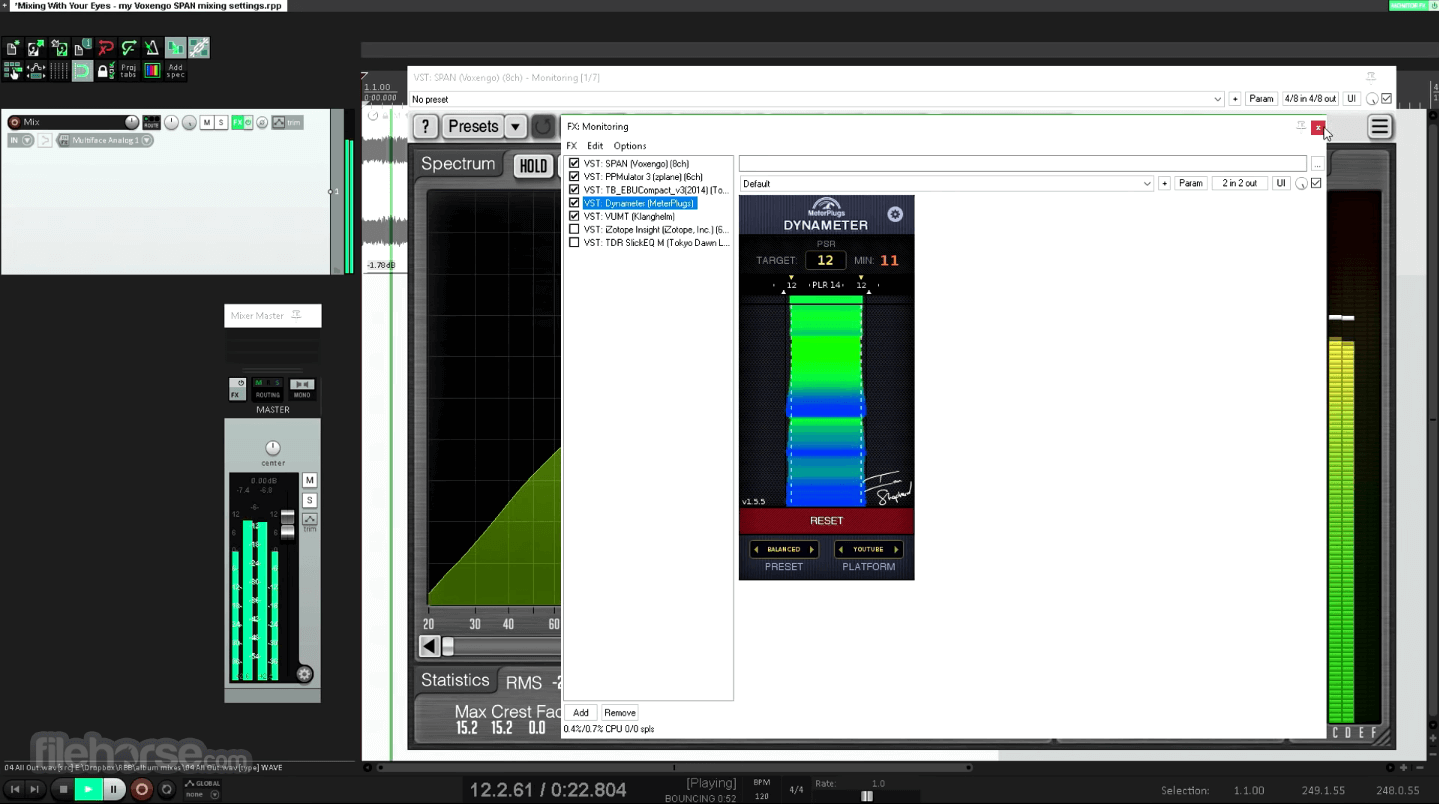Click the red Undo arrow icon
Viewport: 1439px width, 804px height.
click(x=106, y=48)
